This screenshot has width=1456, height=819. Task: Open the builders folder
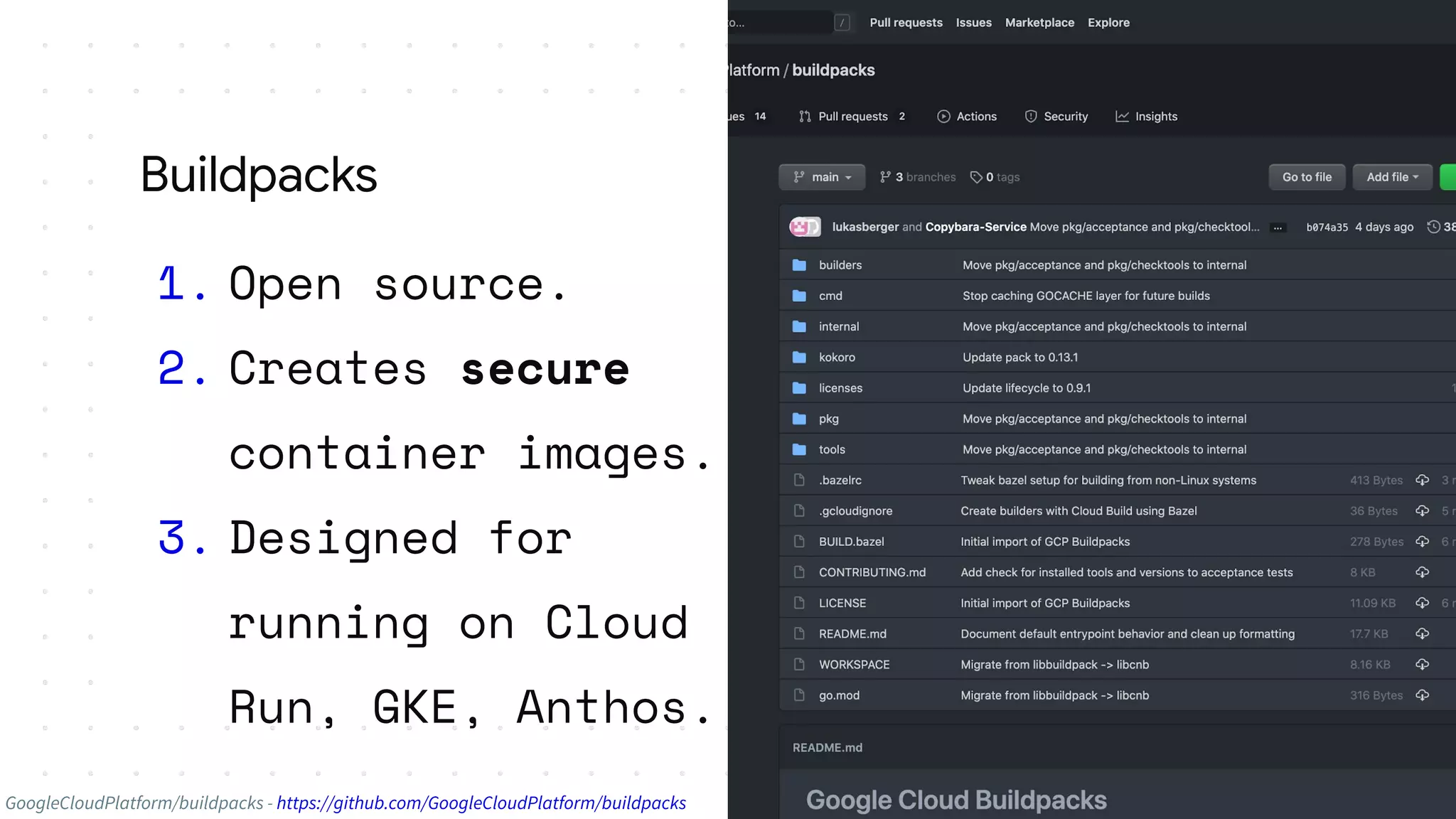[840, 265]
